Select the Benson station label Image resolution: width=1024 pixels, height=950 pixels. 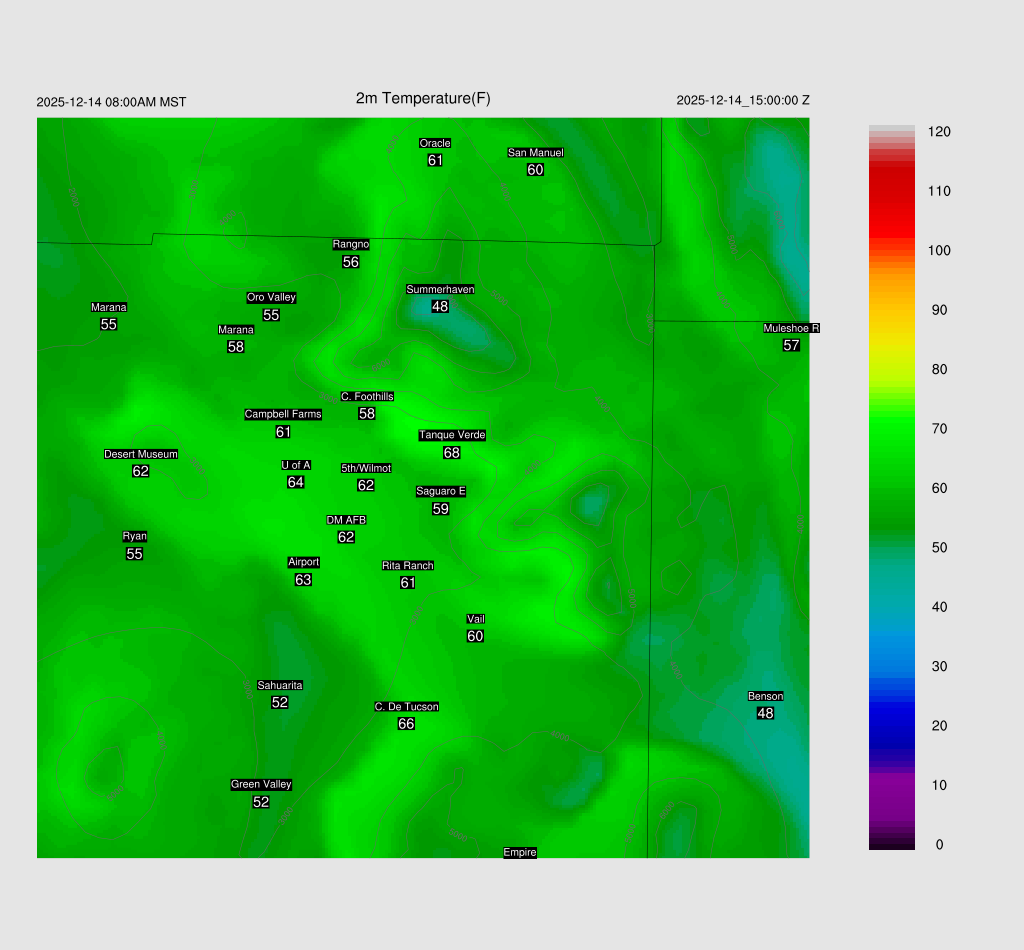point(765,696)
